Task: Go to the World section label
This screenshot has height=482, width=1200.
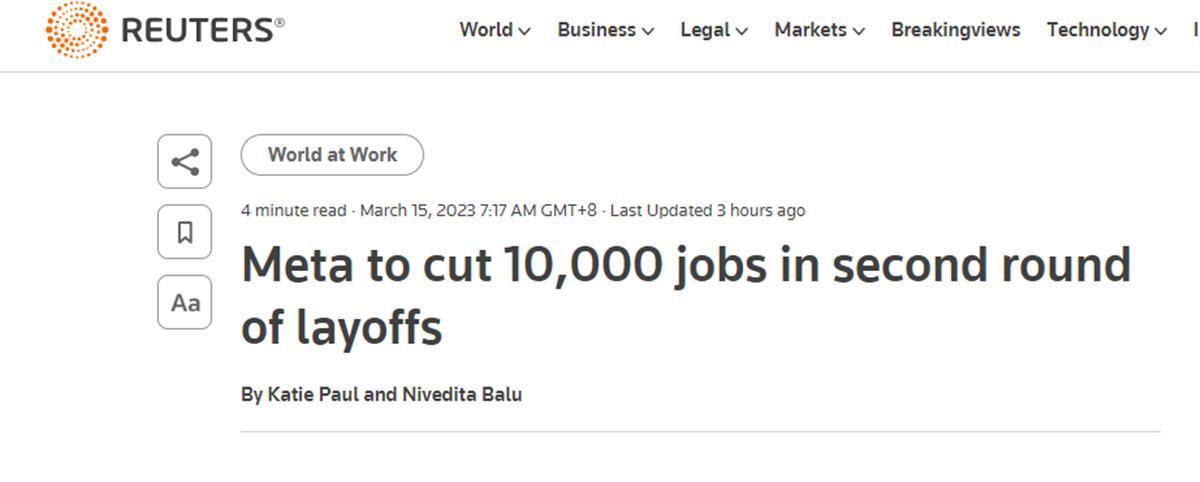Action: coord(486,30)
